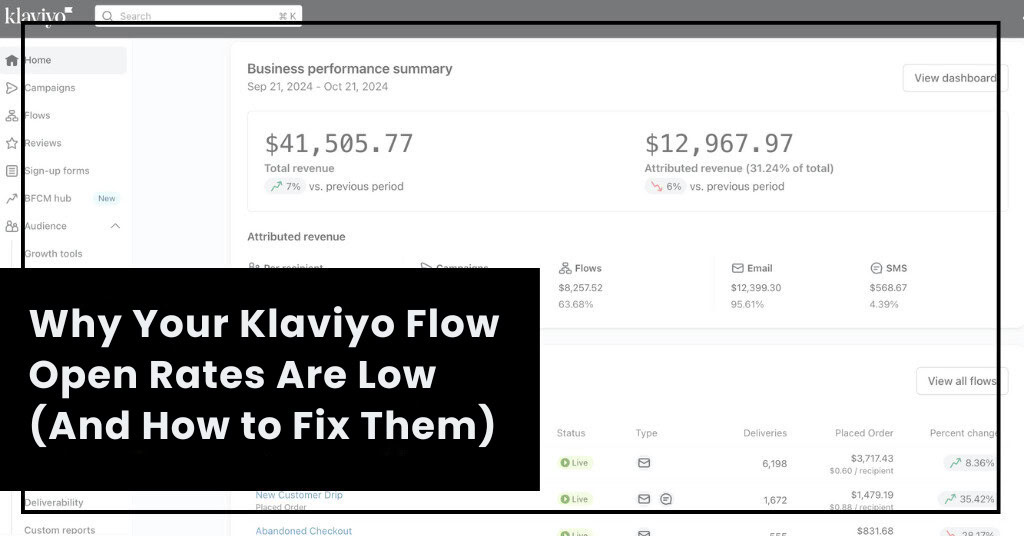Click the 1,672 deliveries value

pyautogui.click(x=775, y=500)
